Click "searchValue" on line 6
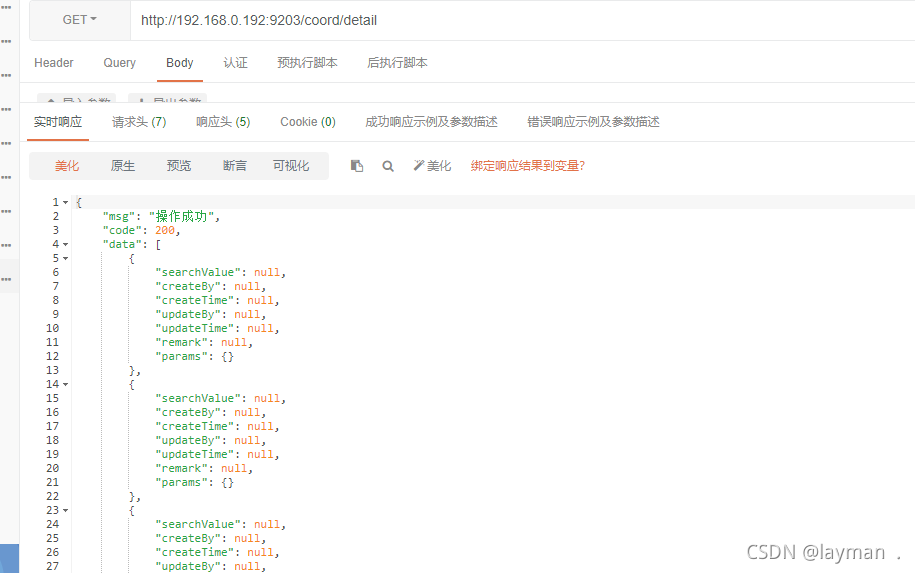This screenshot has height=573, width=915. click(x=198, y=272)
